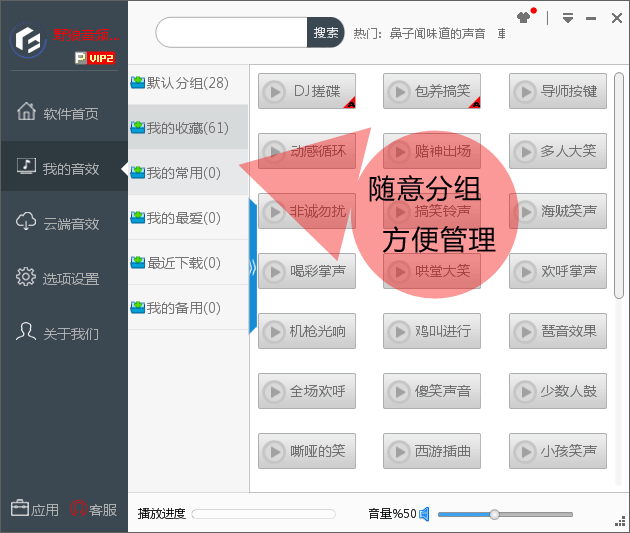The image size is (630, 533).
Task: Play the 傻笑声音 sound effect
Action: pyautogui.click(x=432, y=391)
